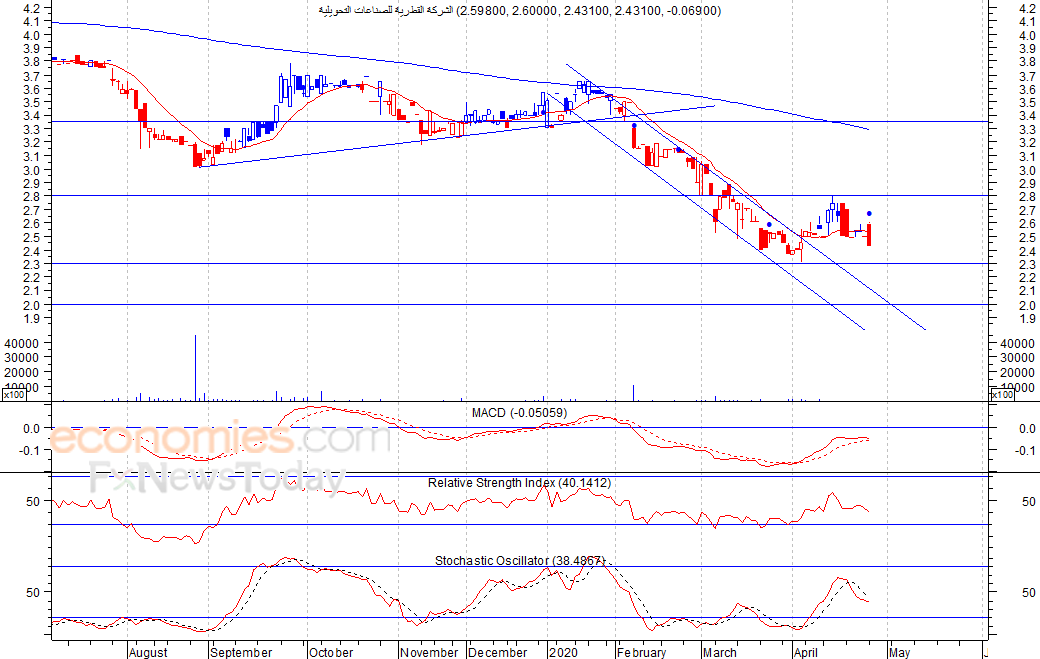1040x659 pixels.
Task: Click the right x100 volume scale box
Action: 1002,395
